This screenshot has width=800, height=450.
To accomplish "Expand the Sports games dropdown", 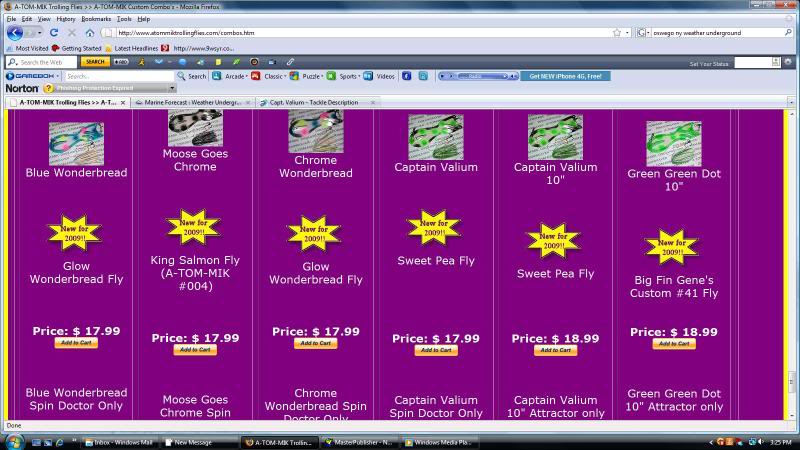I will pyautogui.click(x=348, y=76).
